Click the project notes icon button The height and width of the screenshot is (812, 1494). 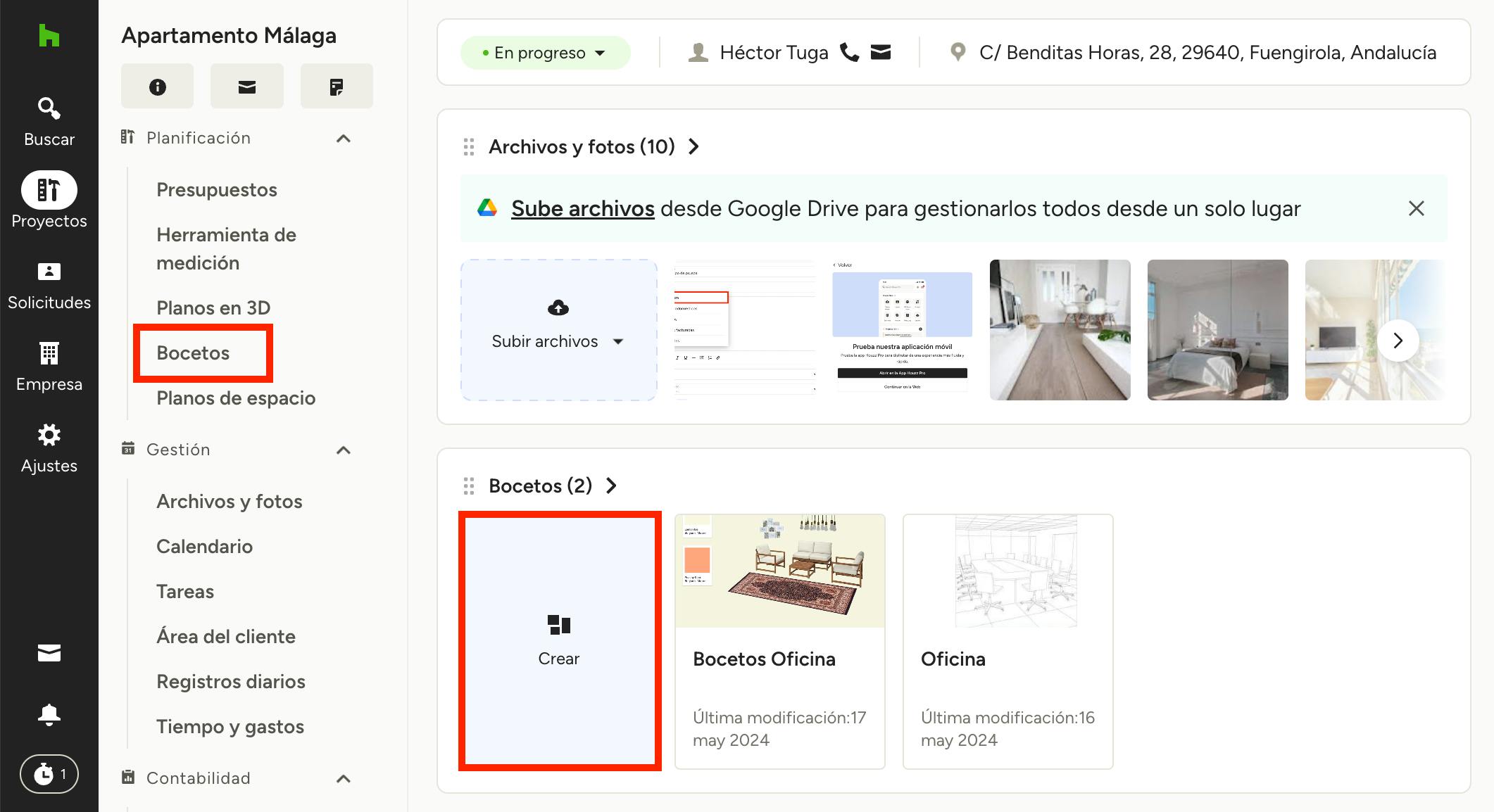click(x=337, y=87)
